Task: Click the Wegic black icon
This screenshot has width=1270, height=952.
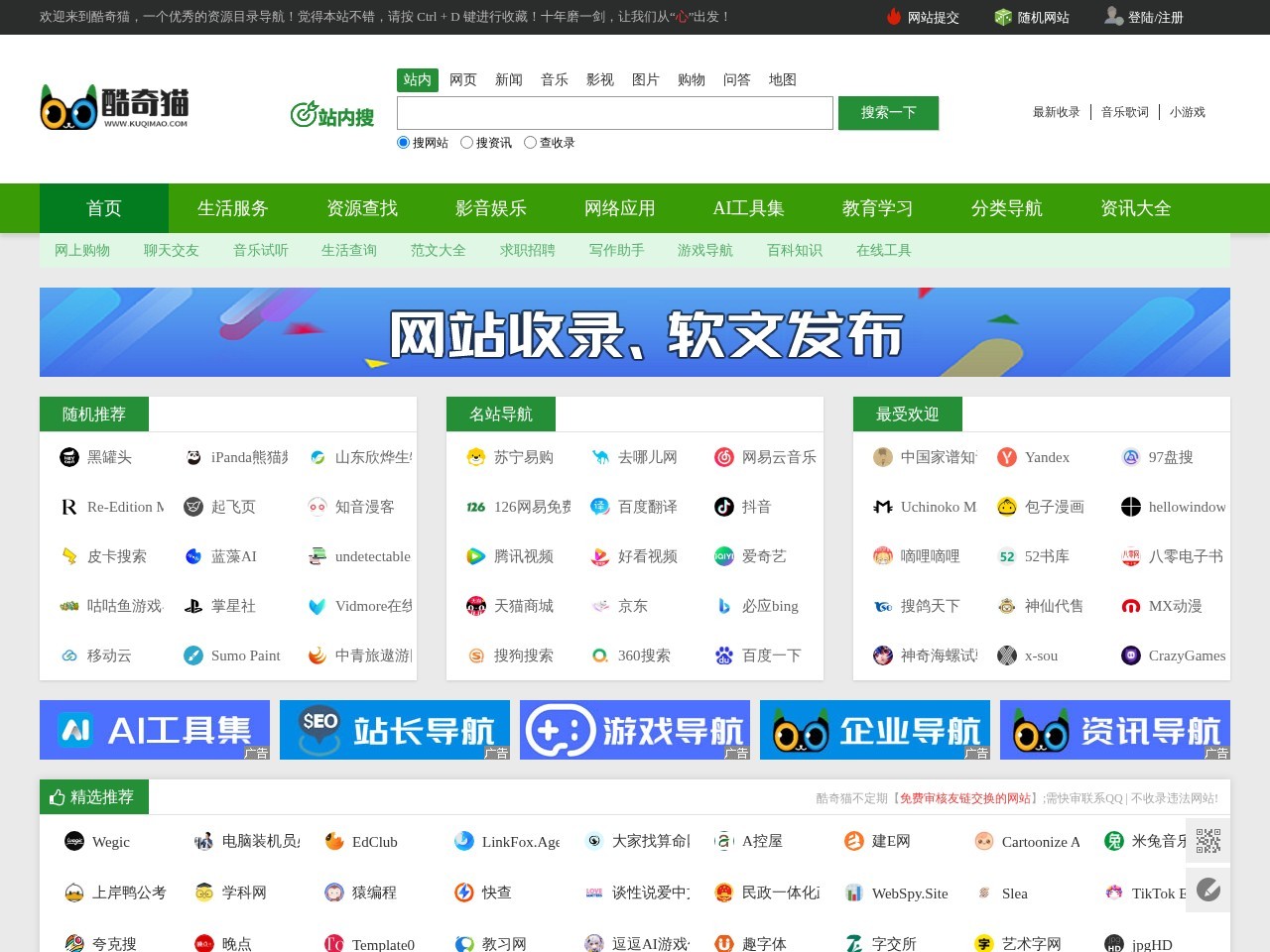Action: click(x=74, y=841)
